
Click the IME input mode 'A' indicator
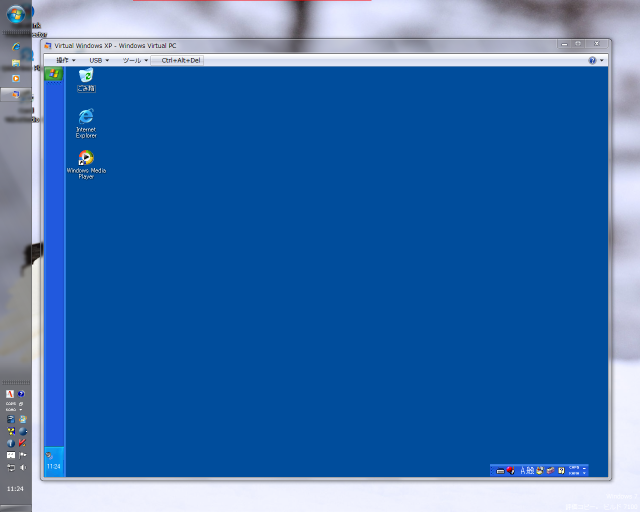coord(521,470)
